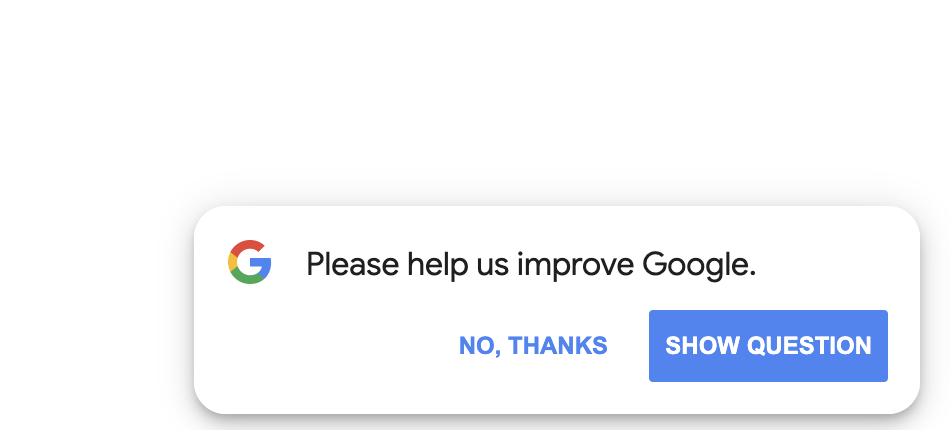Decline the survey with NO, THANKS

pyautogui.click(x=533, y=346)
